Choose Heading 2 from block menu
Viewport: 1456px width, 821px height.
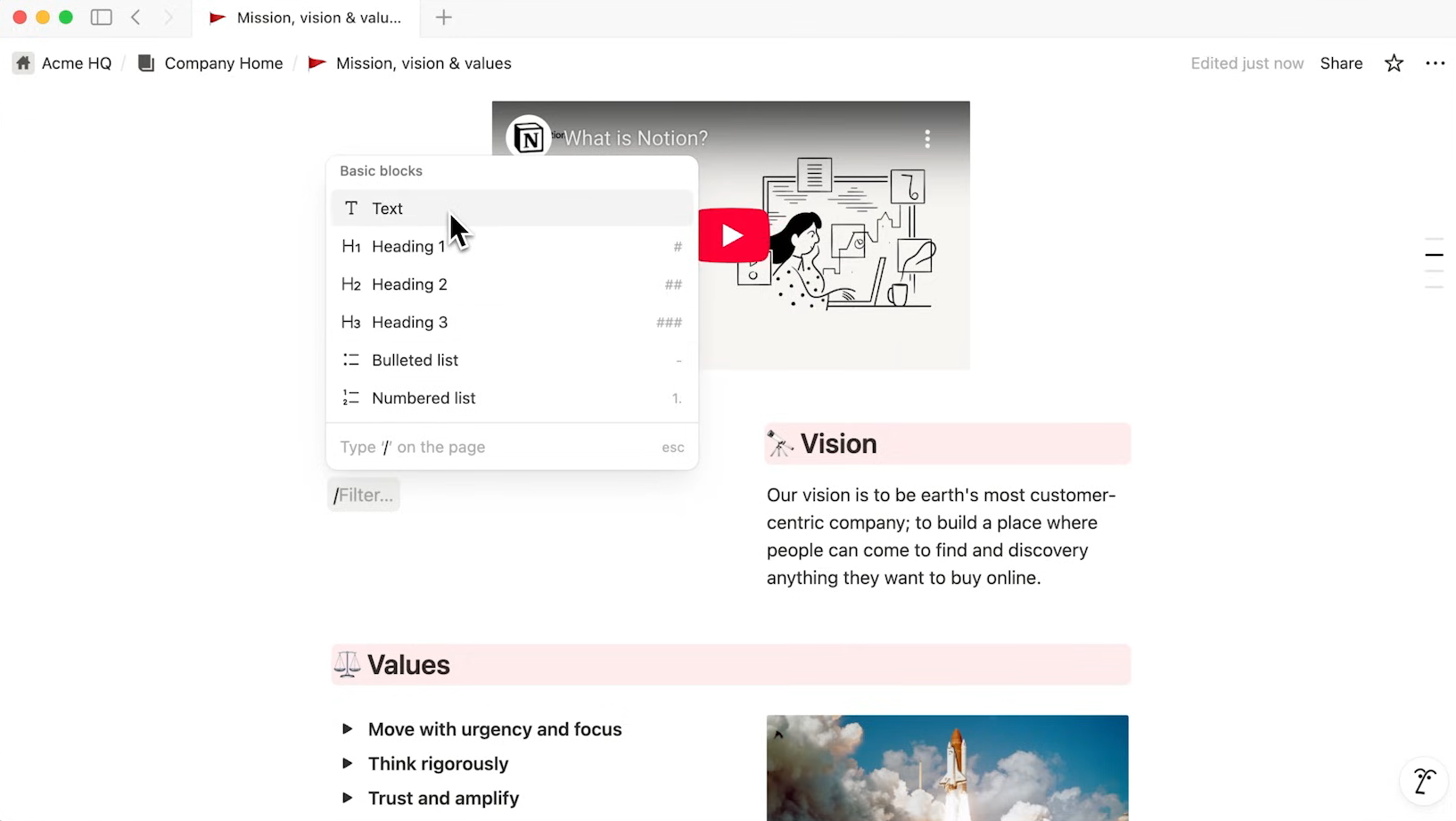point(512,284)
